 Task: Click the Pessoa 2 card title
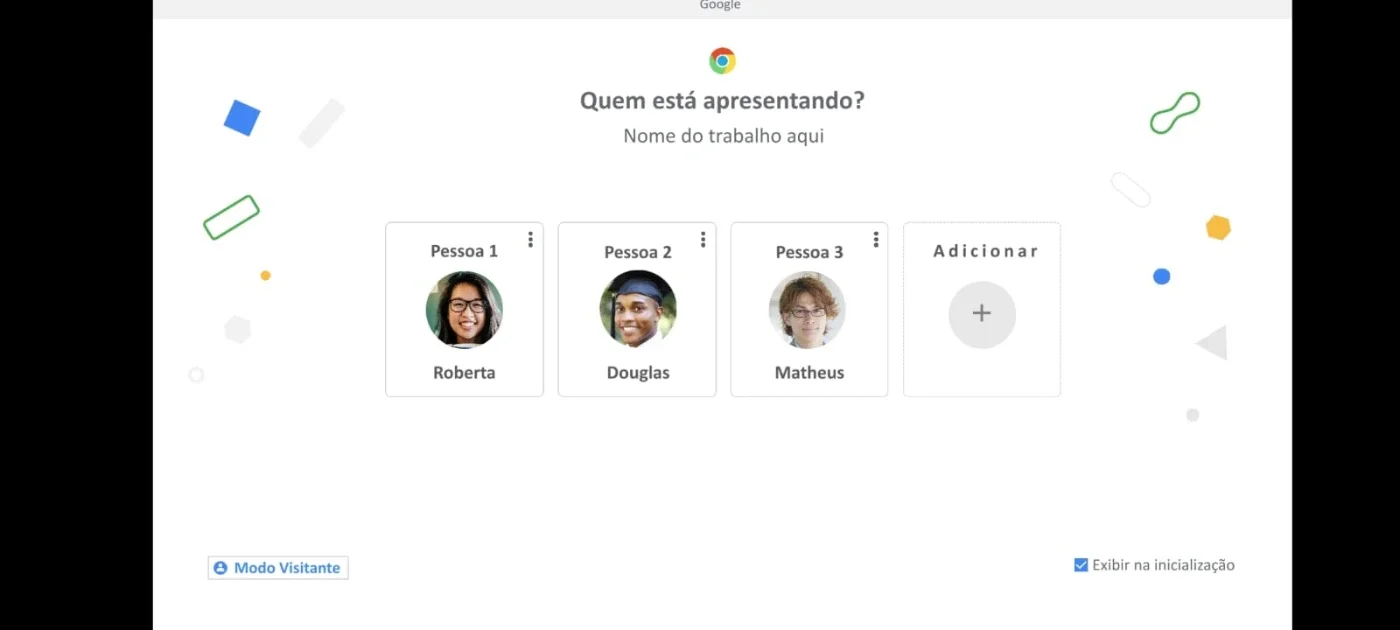(638, 252)
